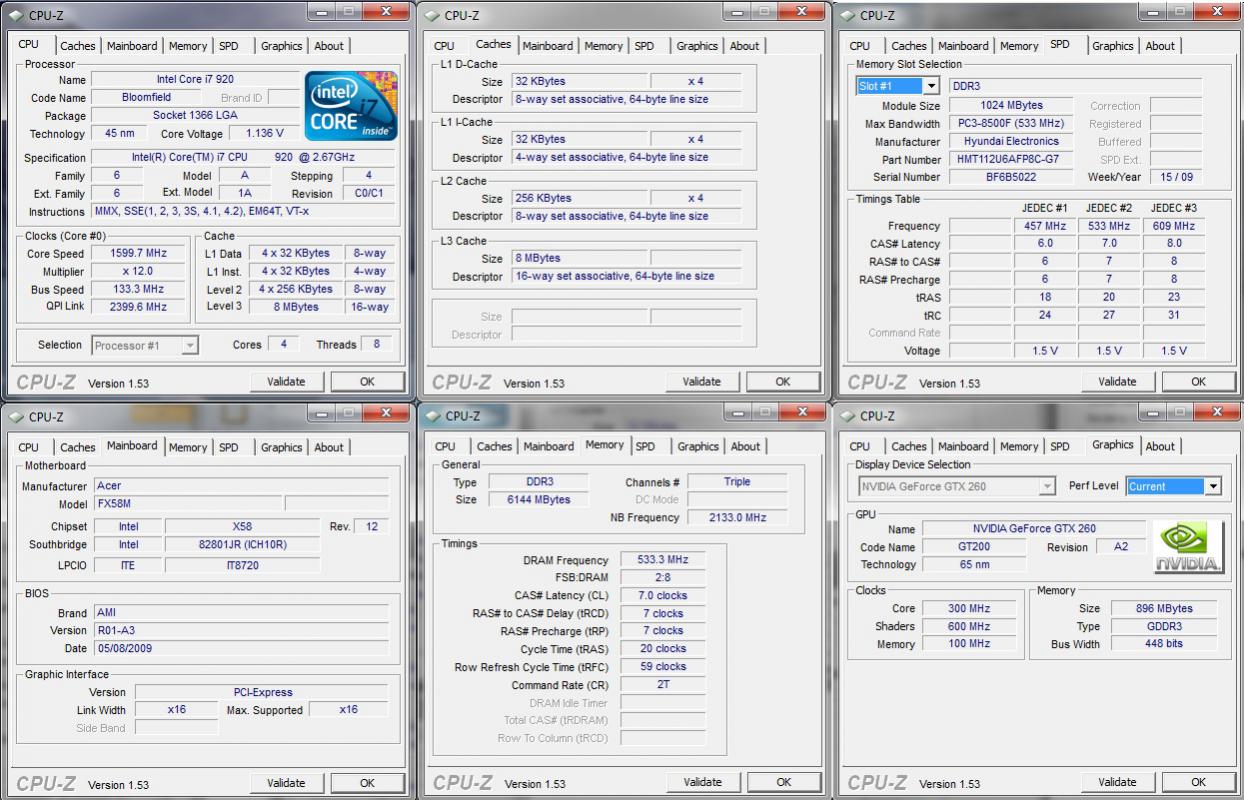Click CPU-Z title icon in the Memory window
1244x800 pixels.
434,416
